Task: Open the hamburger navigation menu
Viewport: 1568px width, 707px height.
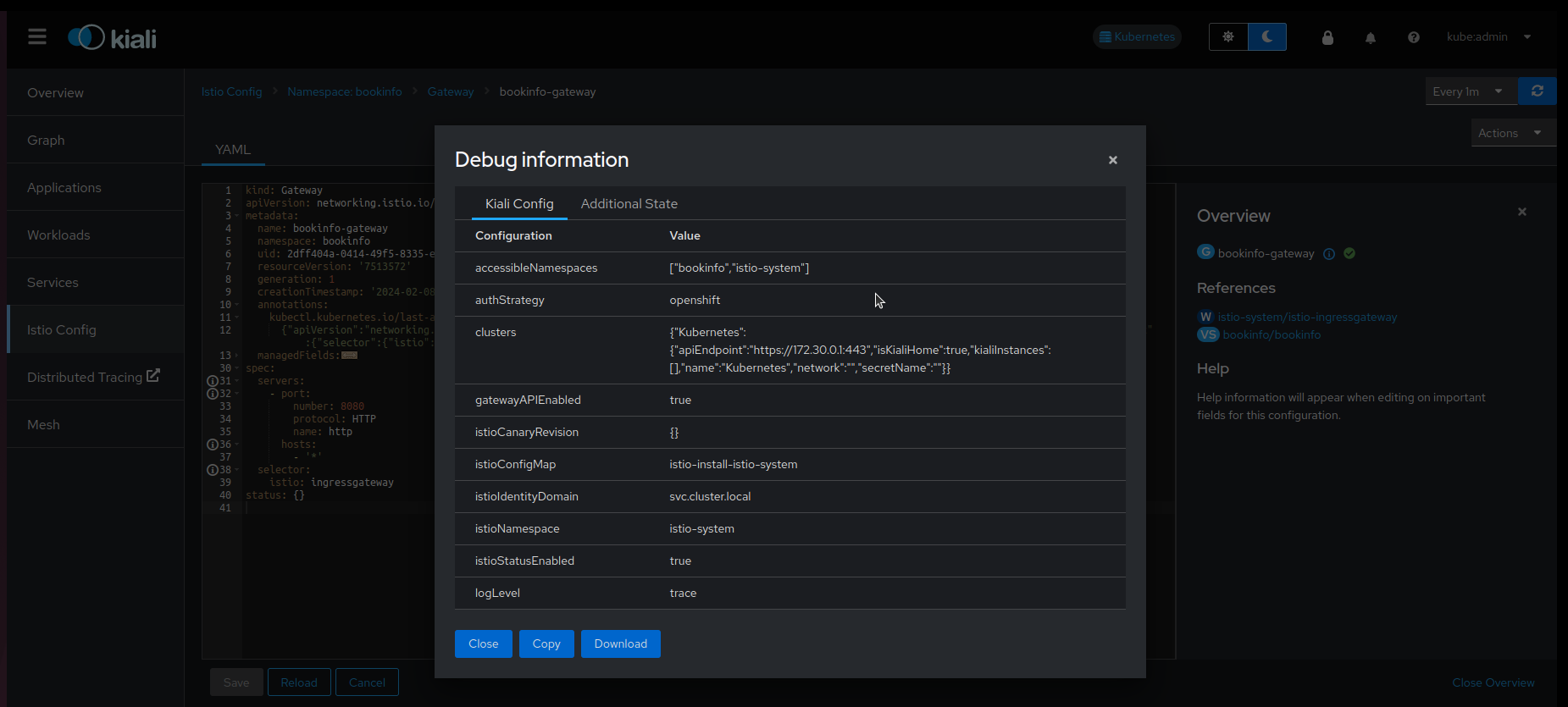Action: pyautogui.click(x=36, y=36)
